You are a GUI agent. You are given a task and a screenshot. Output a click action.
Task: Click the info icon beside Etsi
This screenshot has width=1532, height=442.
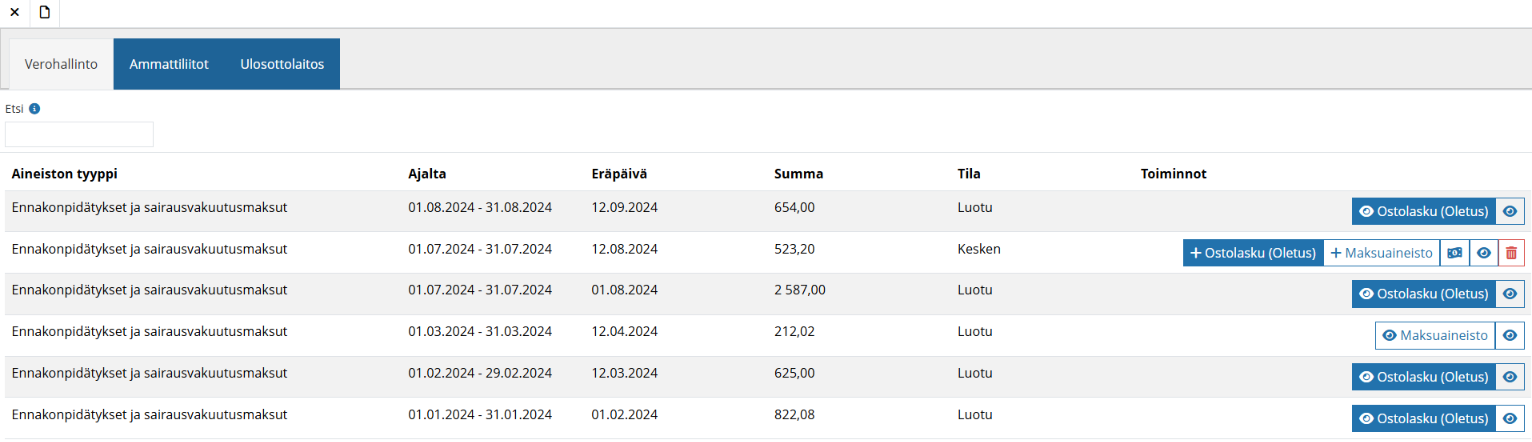pos(34,109)
